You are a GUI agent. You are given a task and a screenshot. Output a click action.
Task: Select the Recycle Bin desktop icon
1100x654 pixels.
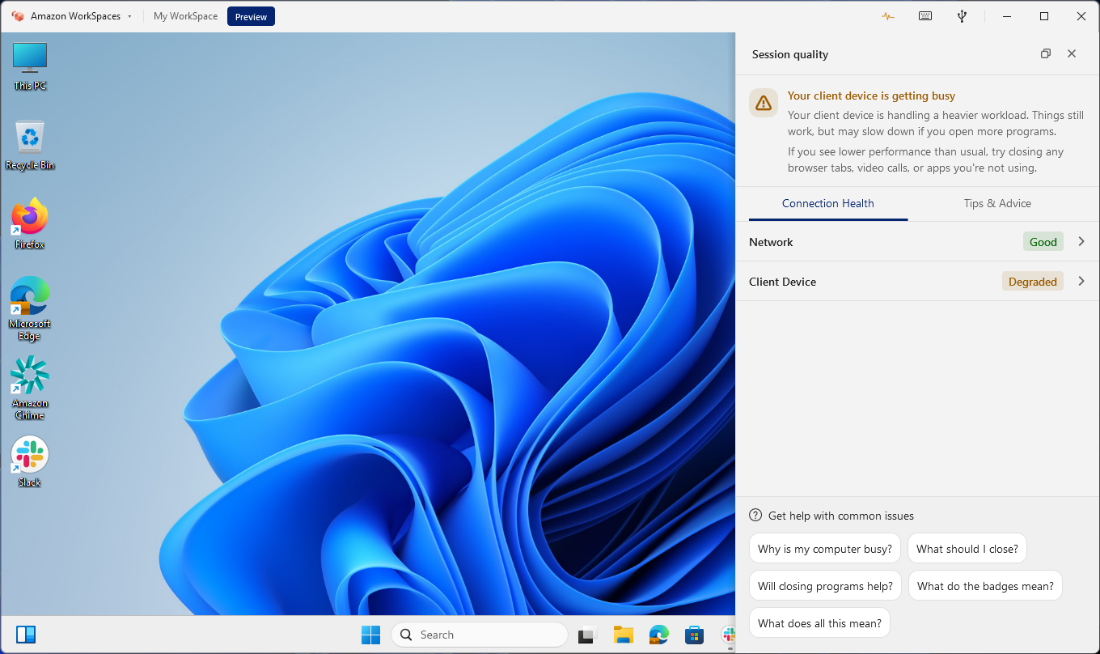pos(29,146)
